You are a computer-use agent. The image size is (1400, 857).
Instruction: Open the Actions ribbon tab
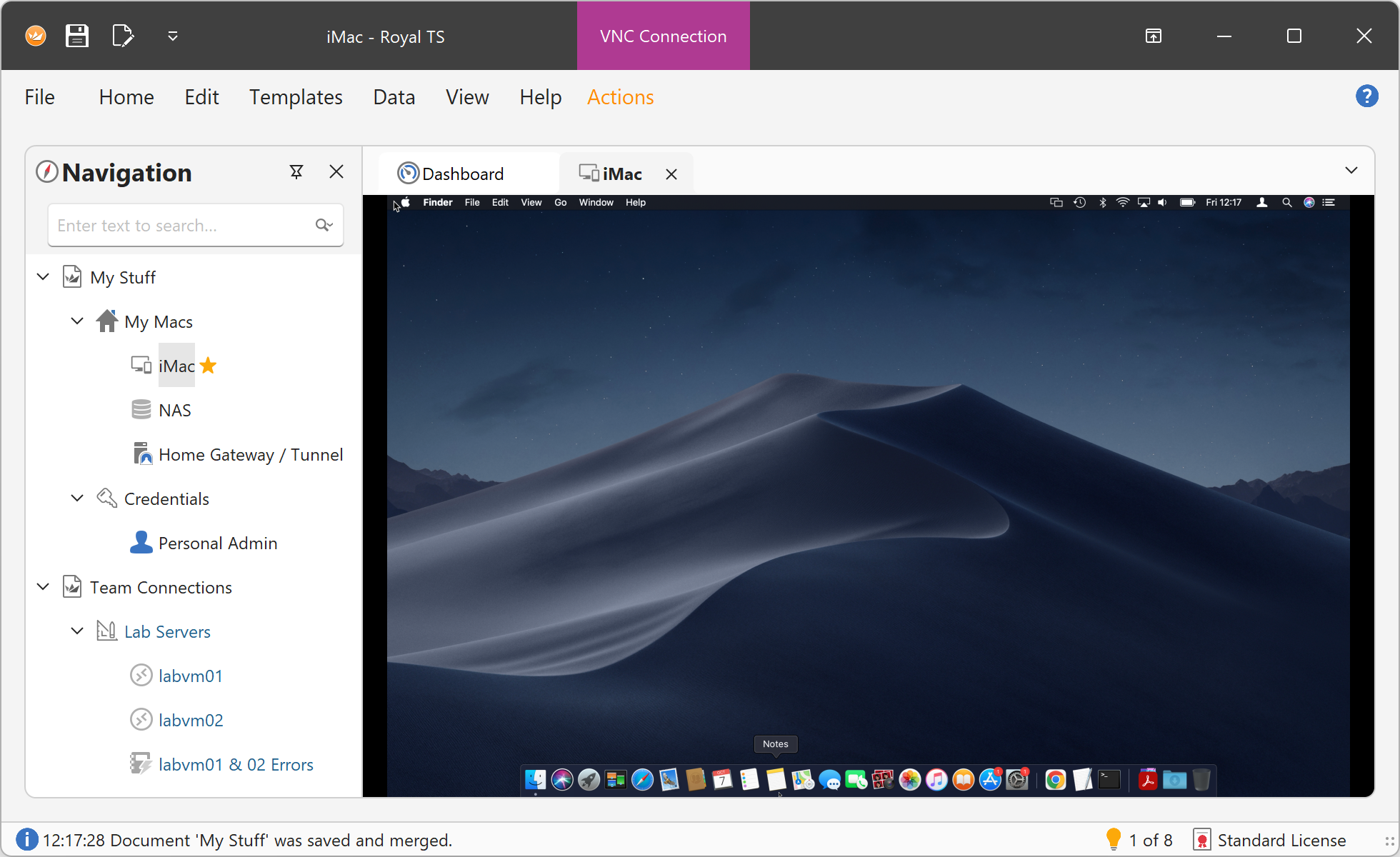[x=620, y=97]
